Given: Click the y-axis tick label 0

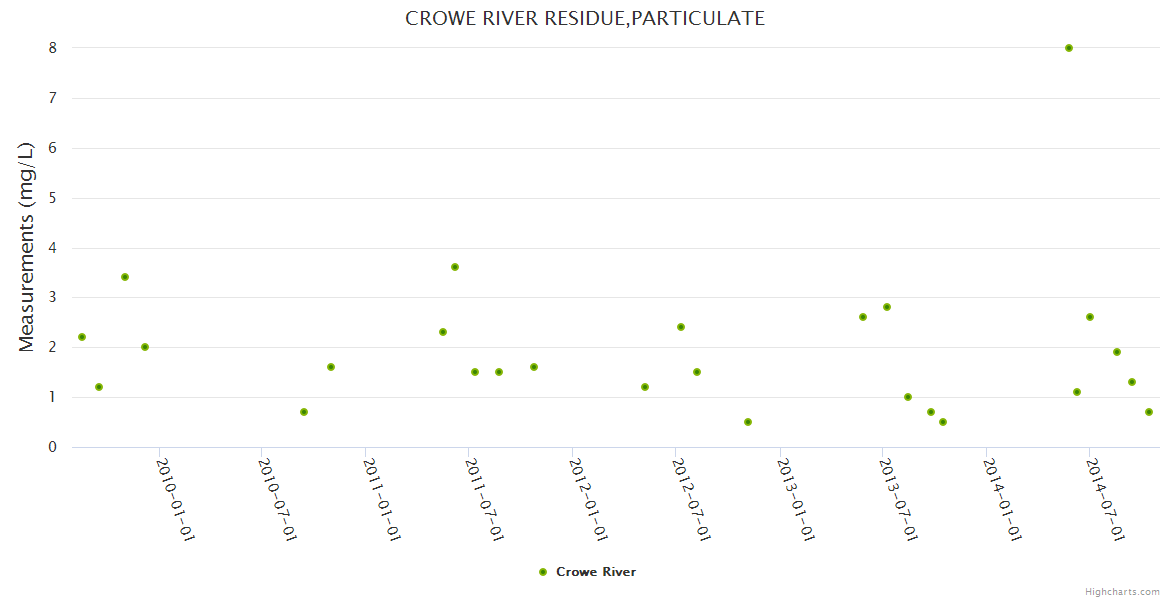Looking at the screenshot, I should (x=52, y=447).
